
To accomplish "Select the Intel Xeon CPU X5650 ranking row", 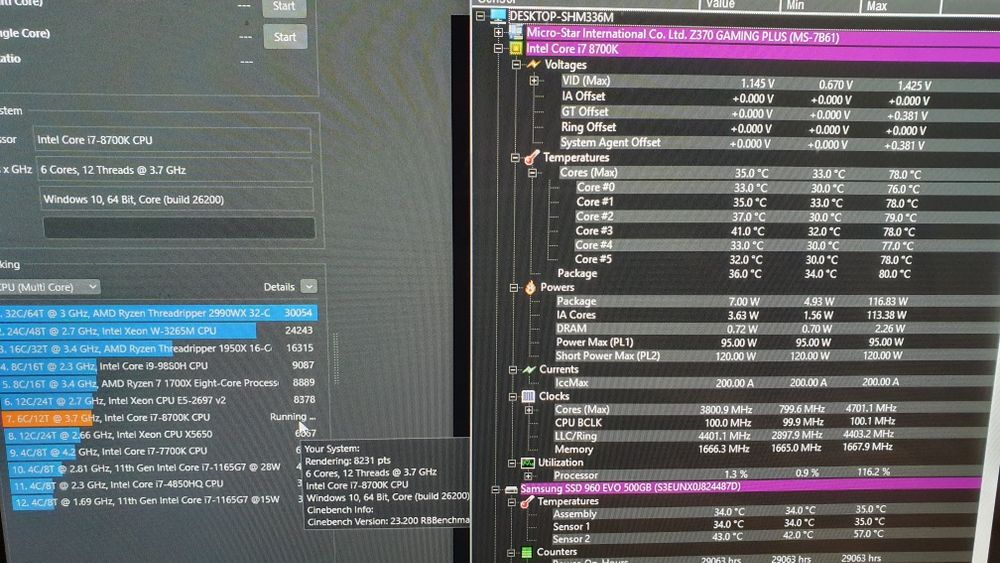I will click(x=162, y=434).
